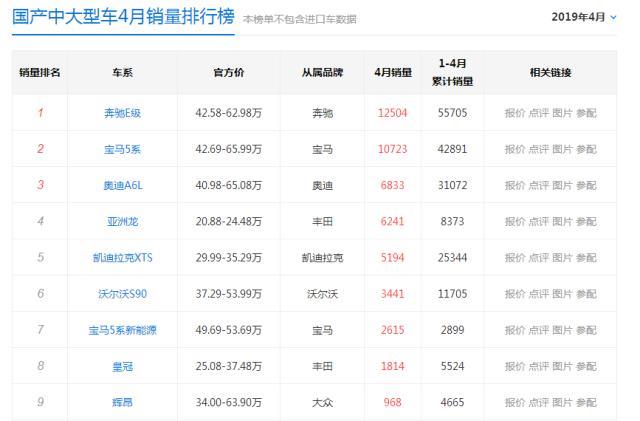Click 点评 link in the 奔驰E级 row
The width and height of the screenshot is (640, 421).
click(x=539, y=113)
